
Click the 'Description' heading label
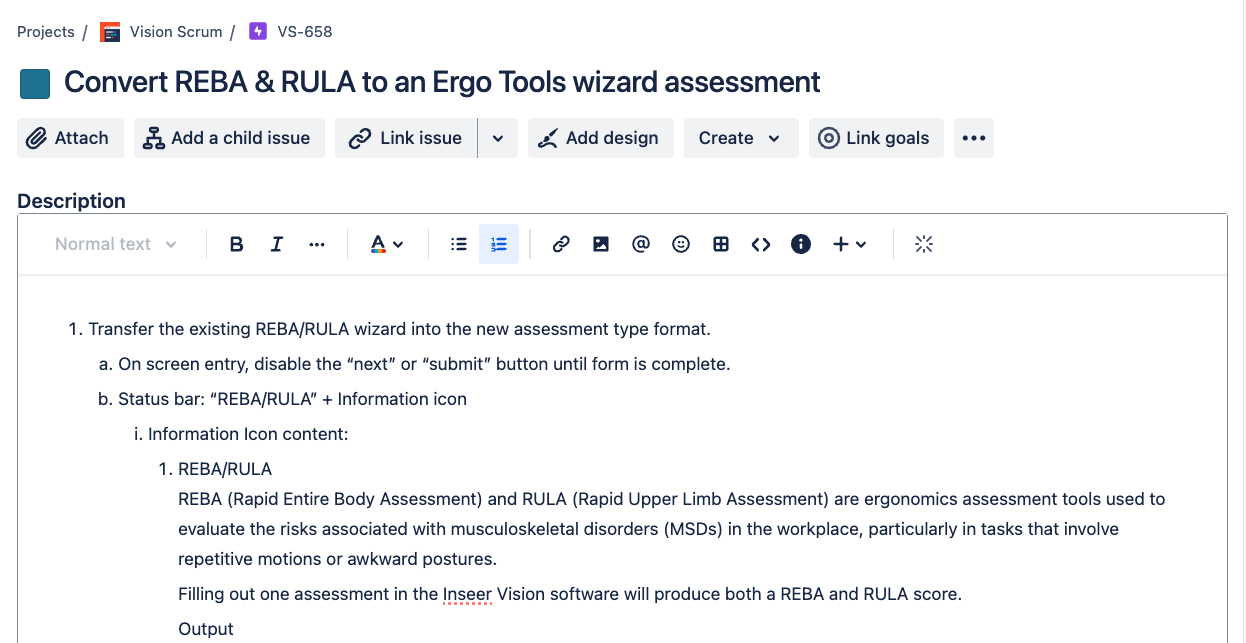click(x=72, y=201)
